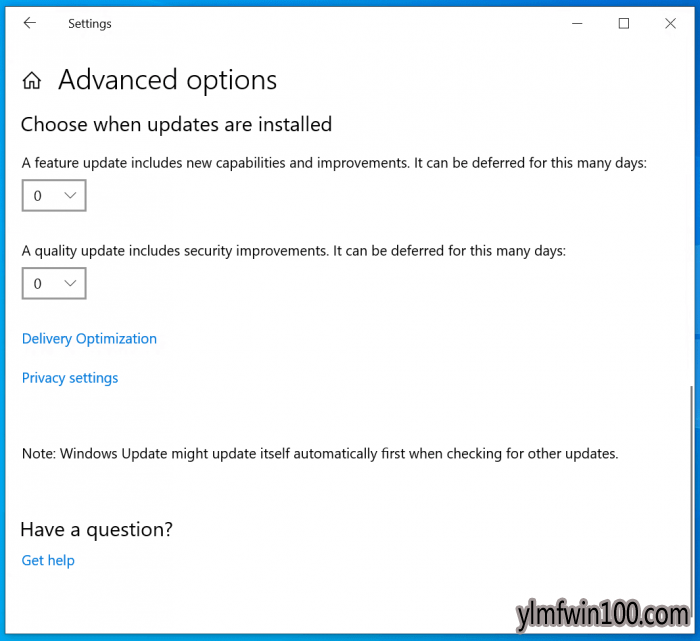Click the Get help link
Image resolution: width=700 pixels, height=641 pixels.
point(48,561)
